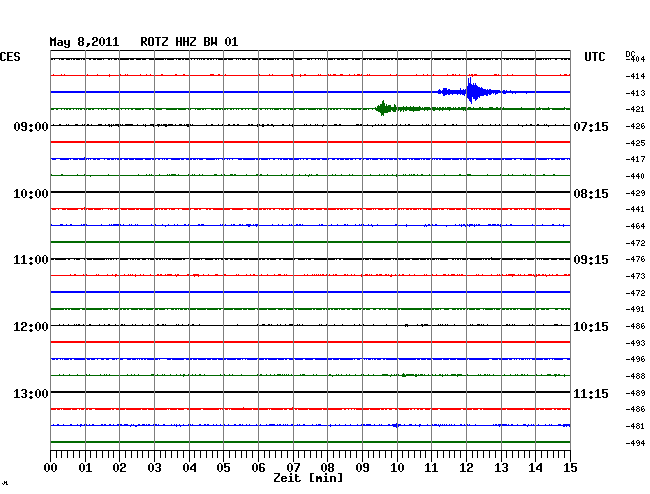Click the station label "ROTZ HHZ BW 01"

pos(189,42)
